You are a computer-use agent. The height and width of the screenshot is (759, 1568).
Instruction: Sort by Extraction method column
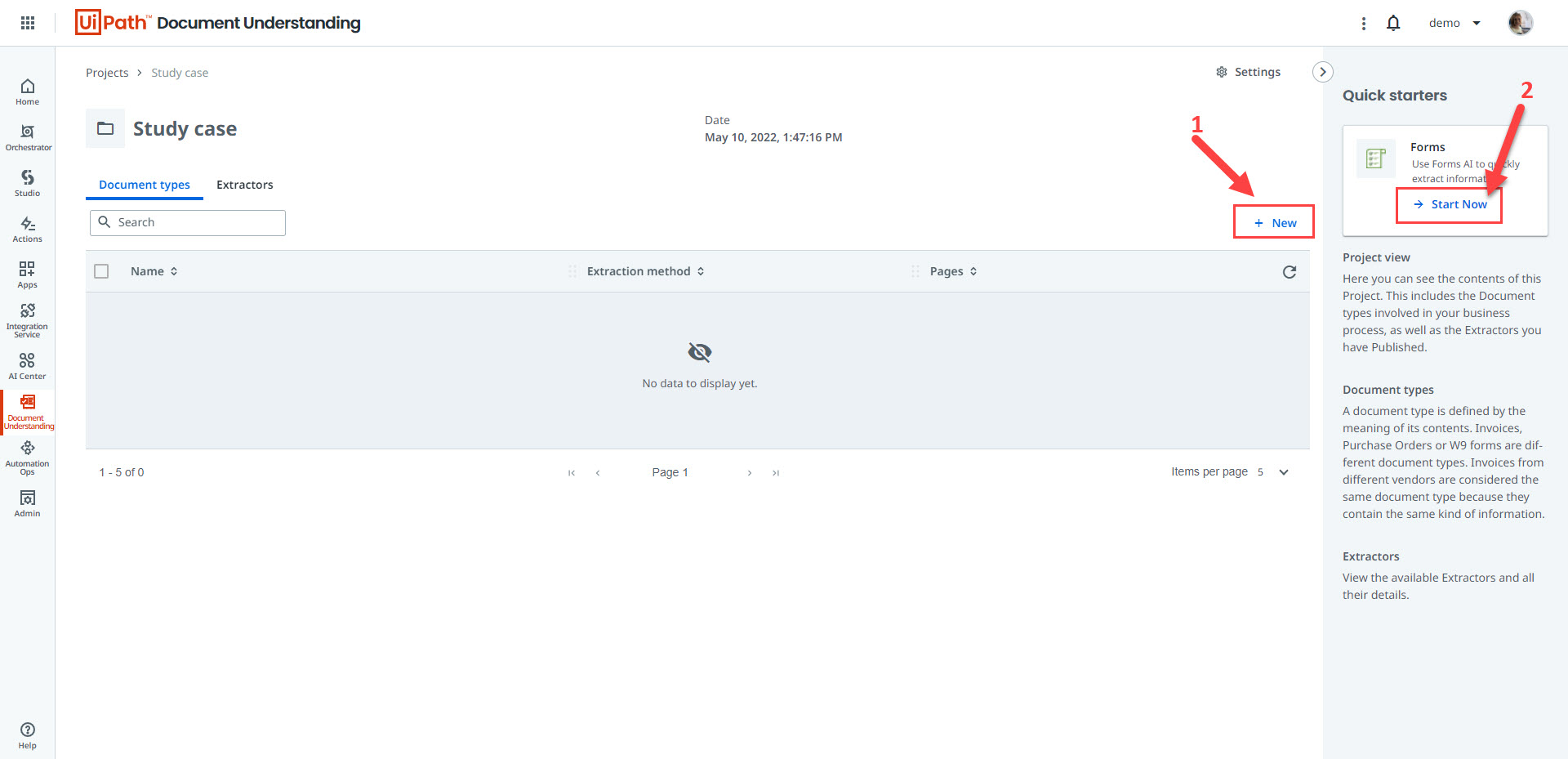(x=645, y=271)
